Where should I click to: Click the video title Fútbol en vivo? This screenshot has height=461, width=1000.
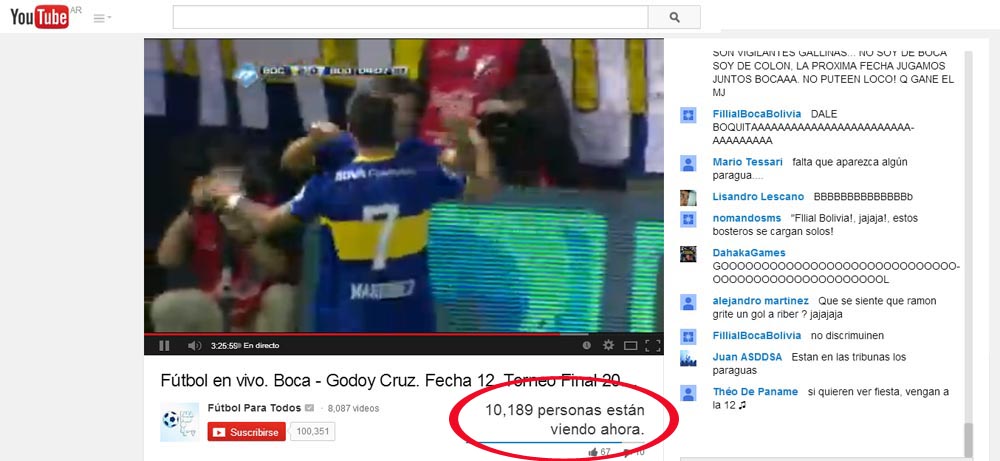(x=399, y=381)
